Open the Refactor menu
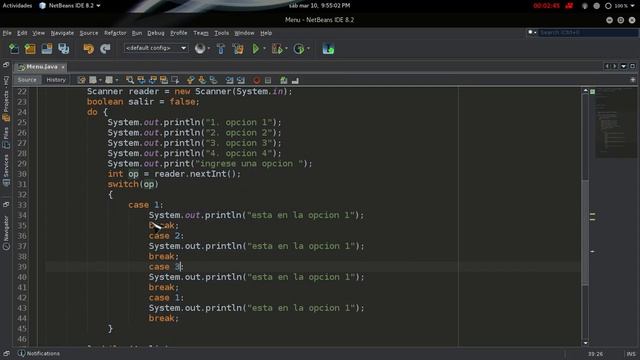 [x=115, y=33]
